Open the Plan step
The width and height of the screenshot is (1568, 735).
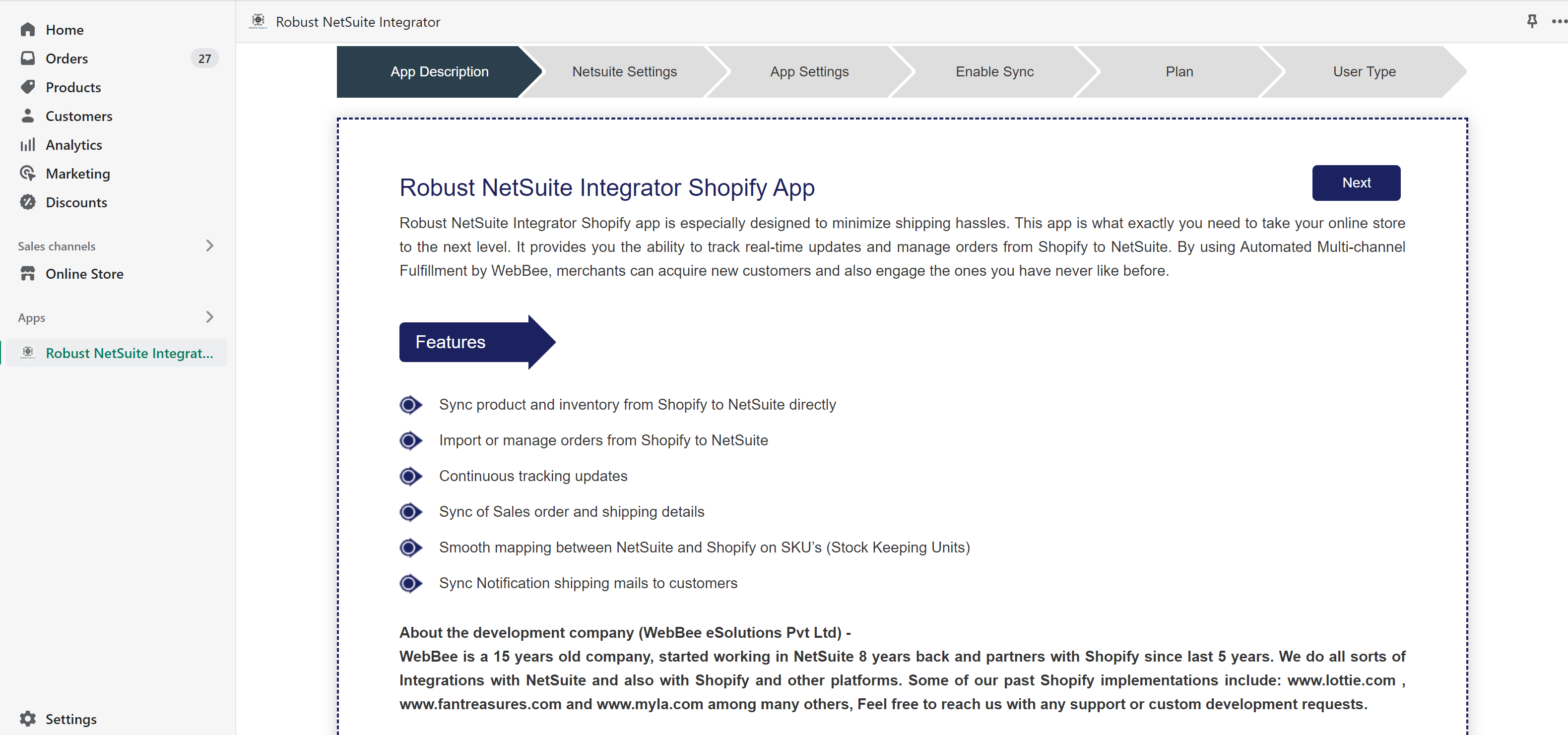(1179, 71)
